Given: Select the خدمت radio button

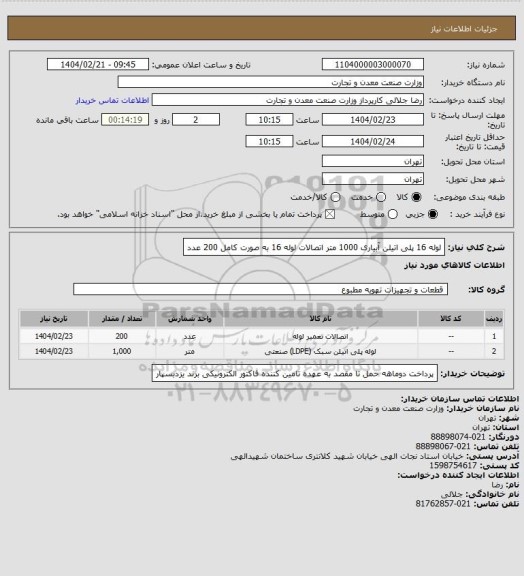Looking at the screenshot, I should (x=381, y=197).
